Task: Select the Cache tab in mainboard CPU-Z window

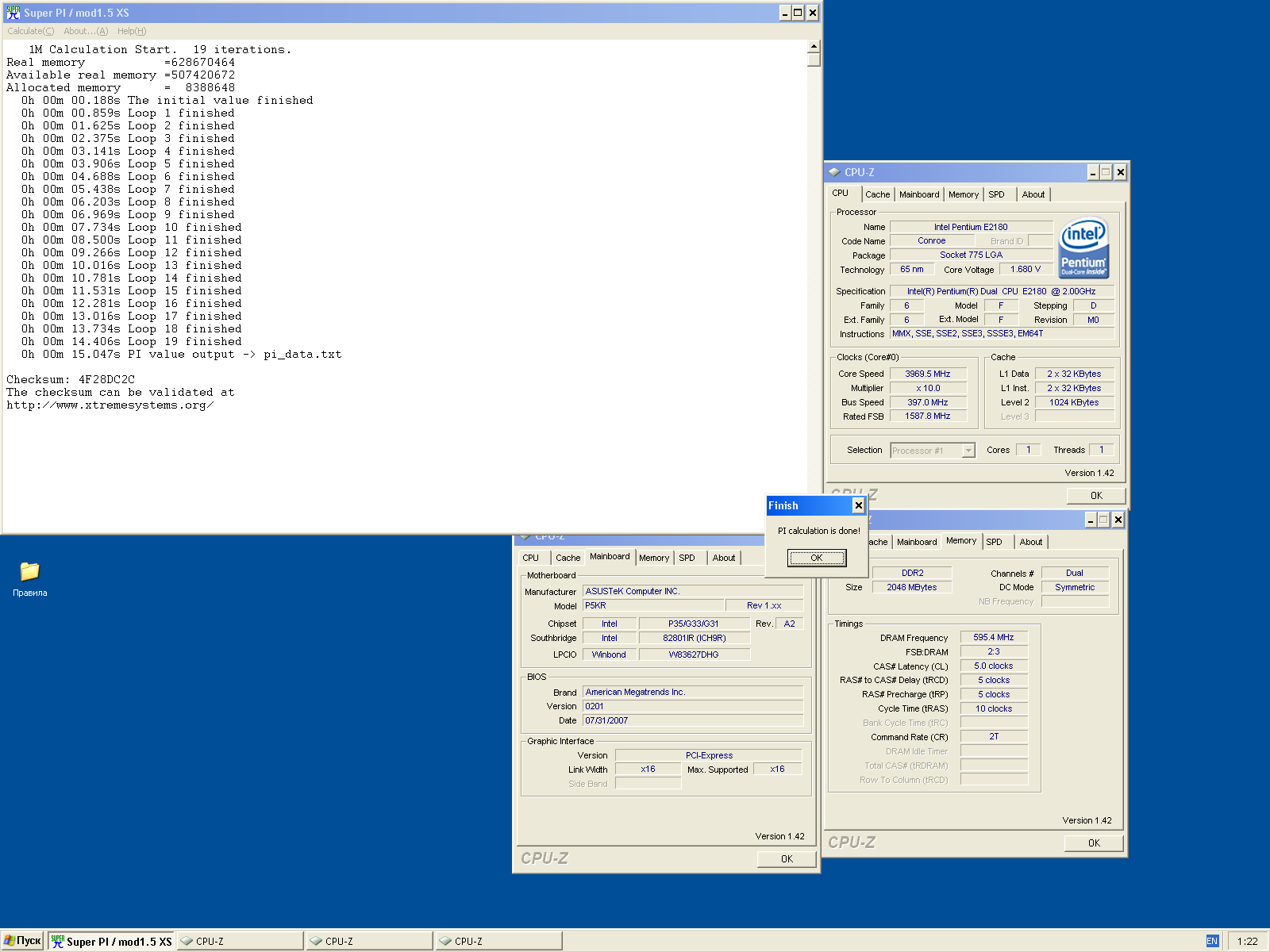Action: (568, 558)
